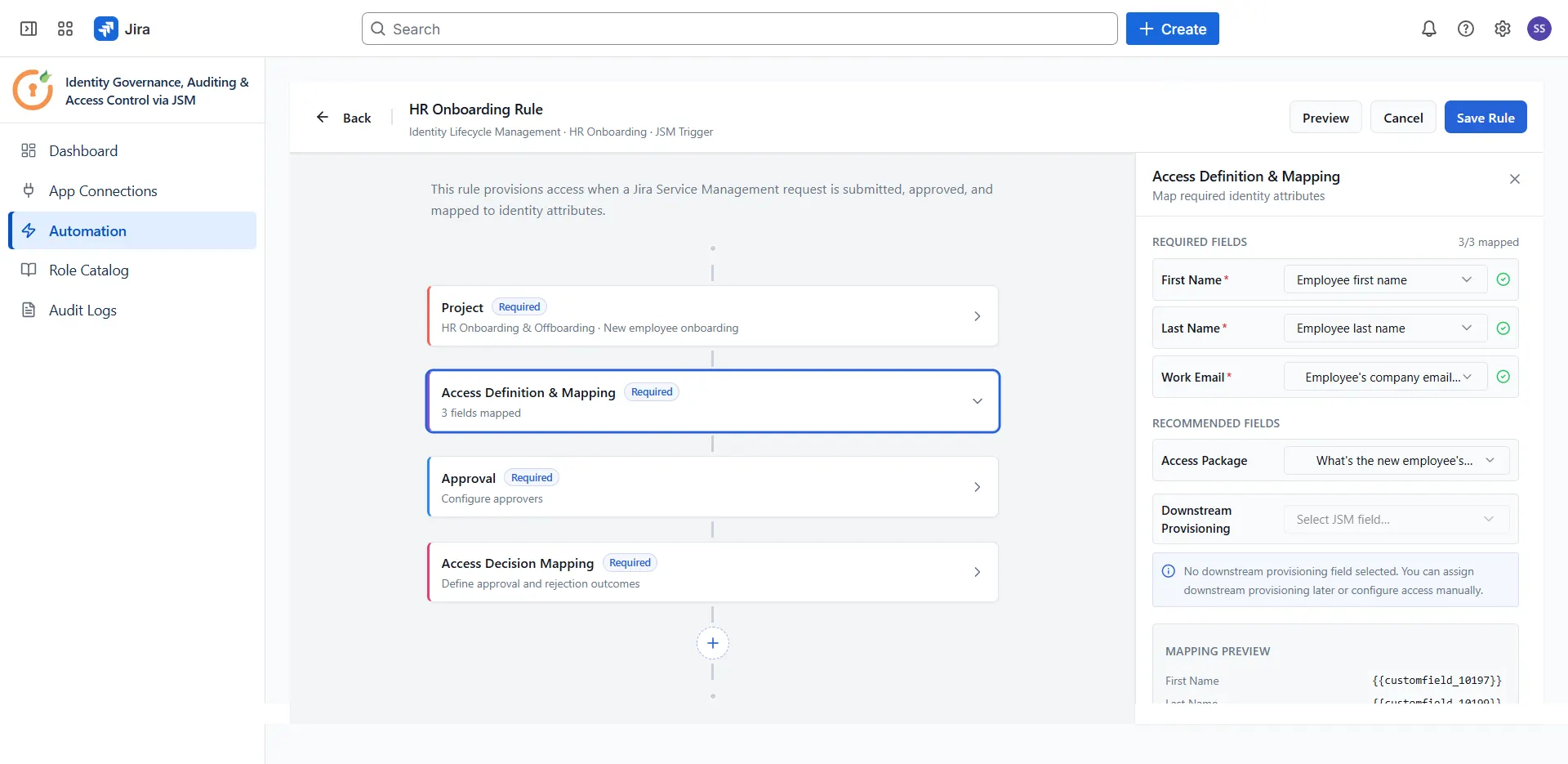The image size is (1568, 764).
Task: Open the Access Package dropdown
Action: (x=1396, y=460)
